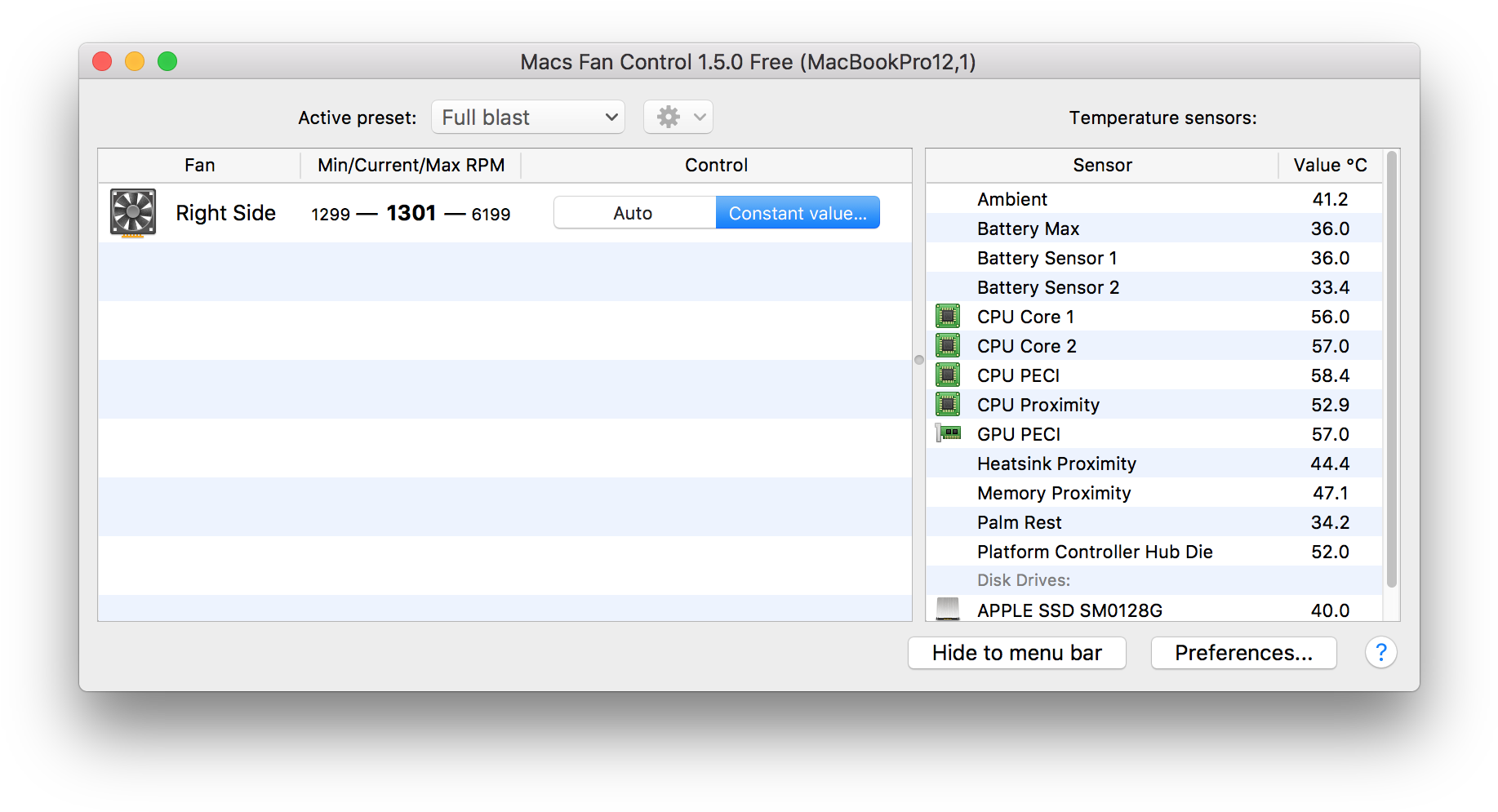Click the CPU PECI value 58.4

coord(1330,375)
